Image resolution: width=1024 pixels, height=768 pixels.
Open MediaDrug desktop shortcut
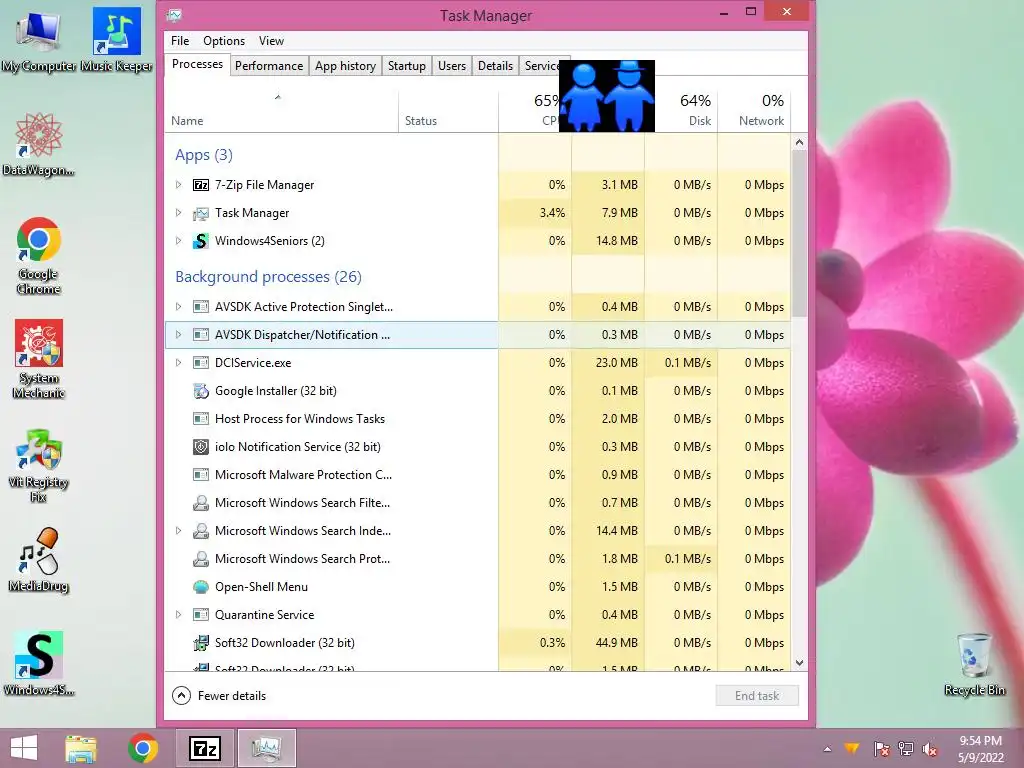(x=39, y=560)
